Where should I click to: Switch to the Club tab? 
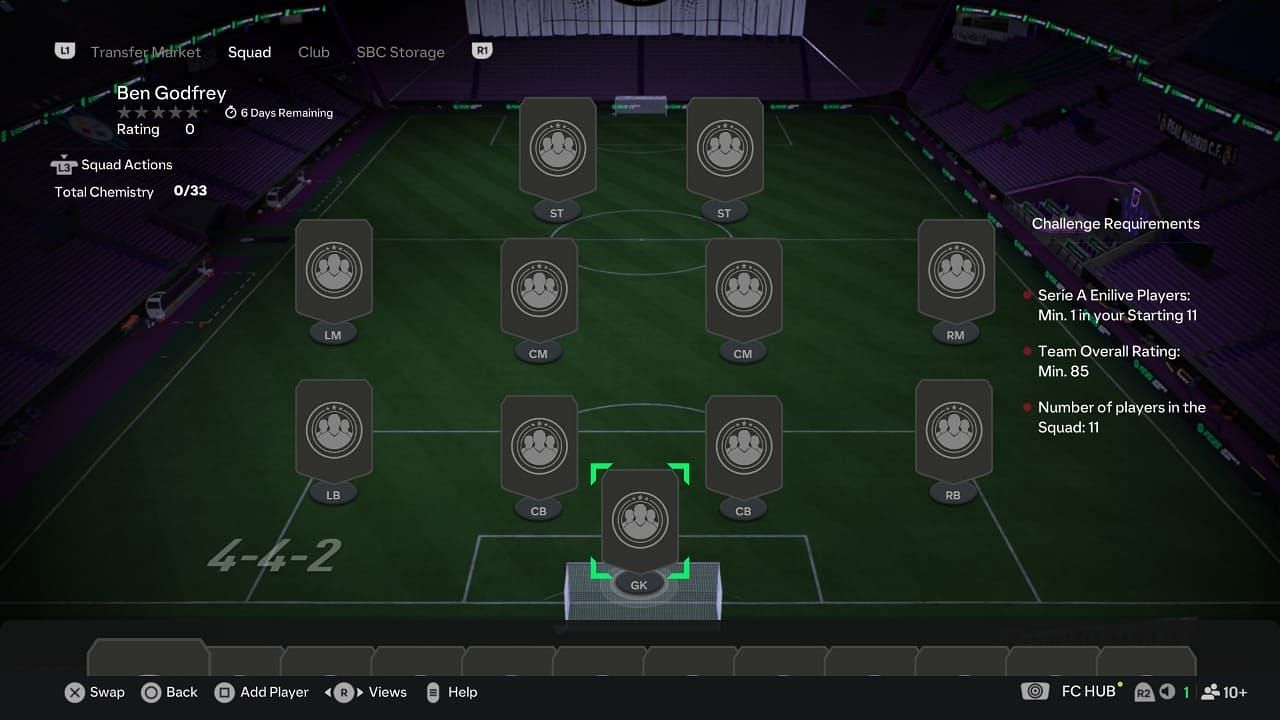tap(314, 52)
